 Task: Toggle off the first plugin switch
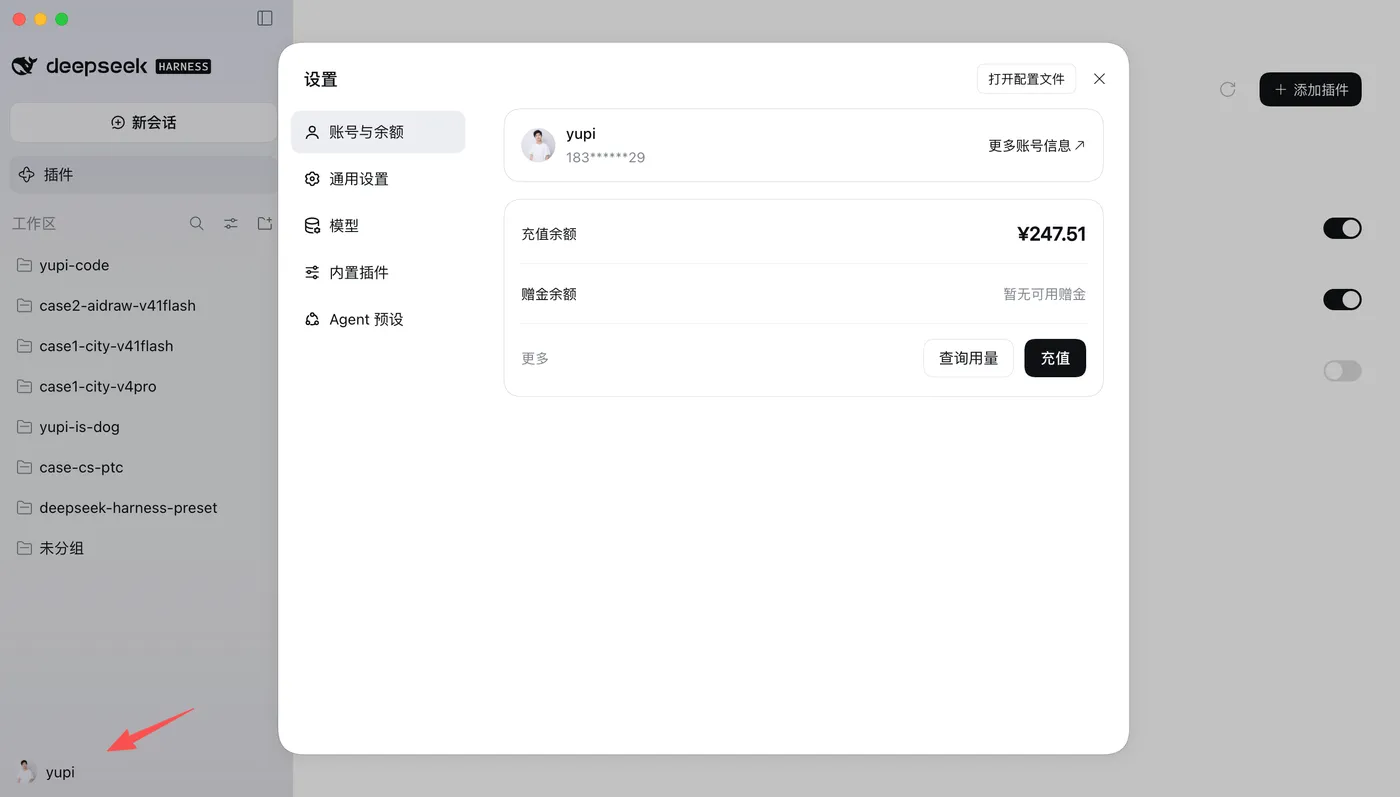tap(1342, 229)
